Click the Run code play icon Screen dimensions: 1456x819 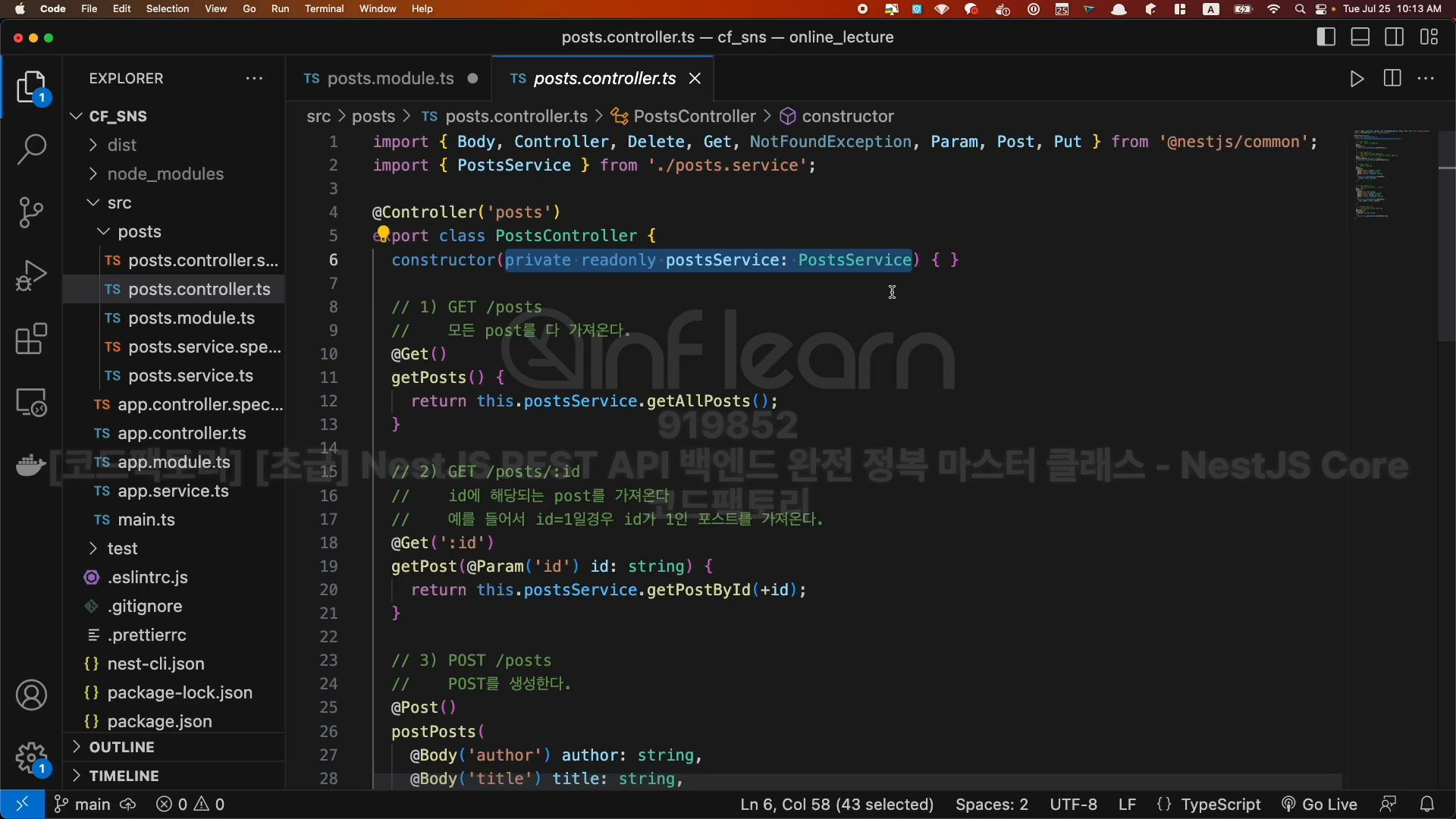(x=1357, y=79)
